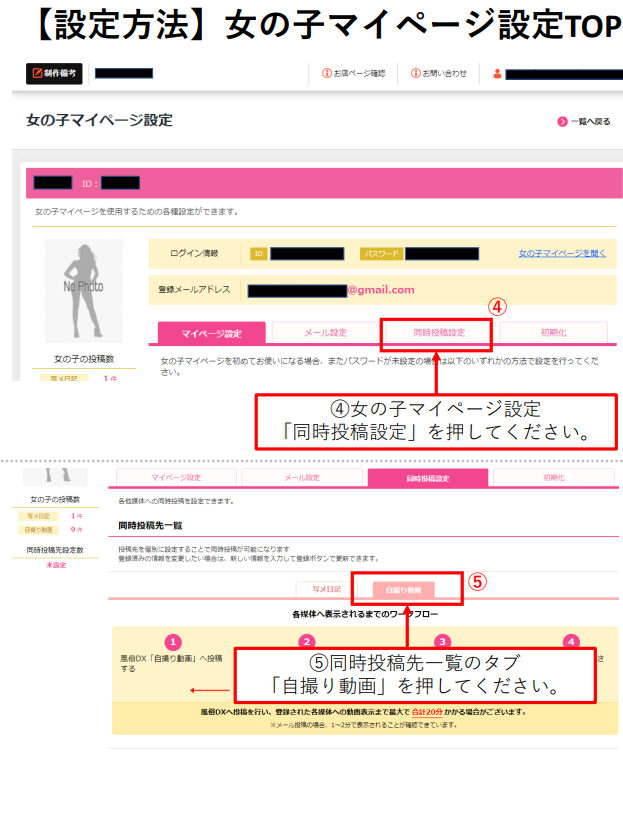This screenshot has height=813, width=623.
Task: Click the 登録メールアドレス gmail.com value
Action: coord(381,290)
